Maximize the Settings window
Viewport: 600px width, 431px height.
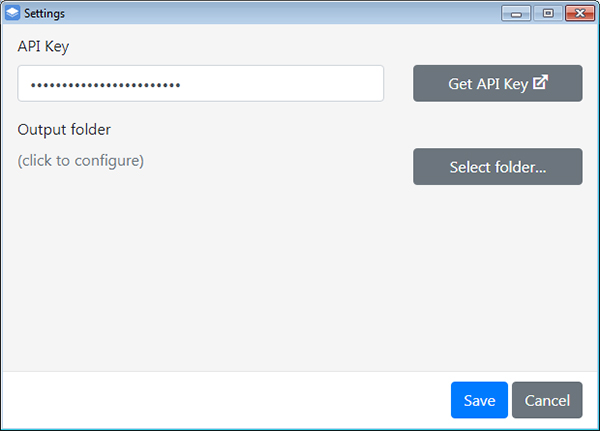546,13
